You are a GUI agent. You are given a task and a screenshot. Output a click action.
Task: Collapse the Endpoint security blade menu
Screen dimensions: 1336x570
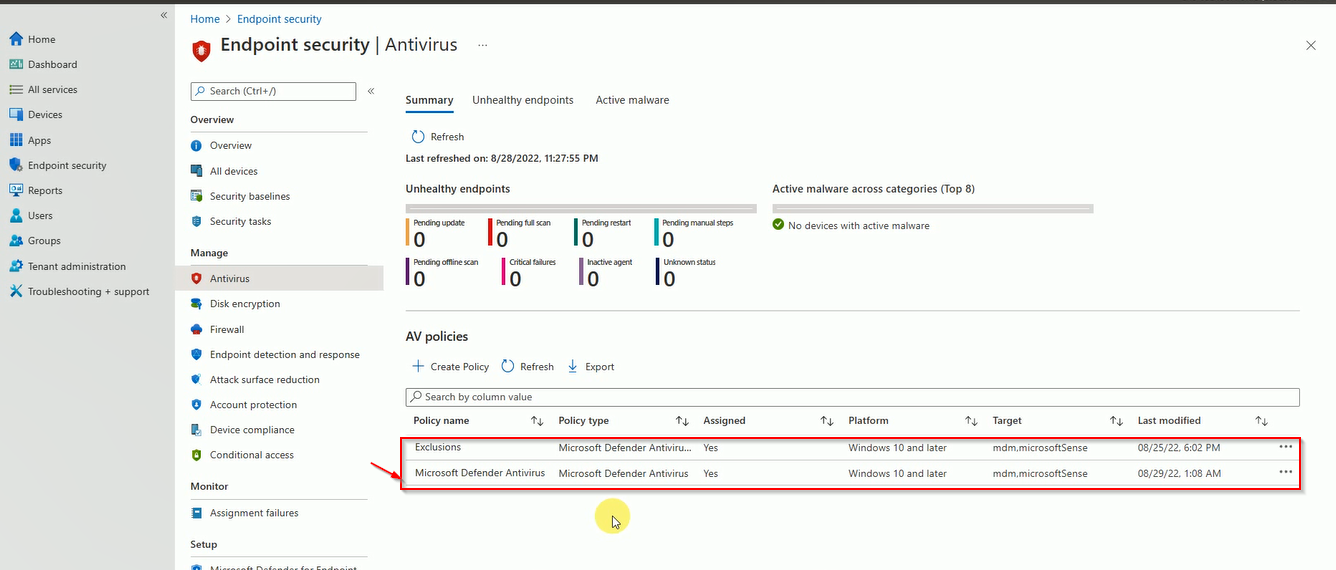[x=371, y=91]
